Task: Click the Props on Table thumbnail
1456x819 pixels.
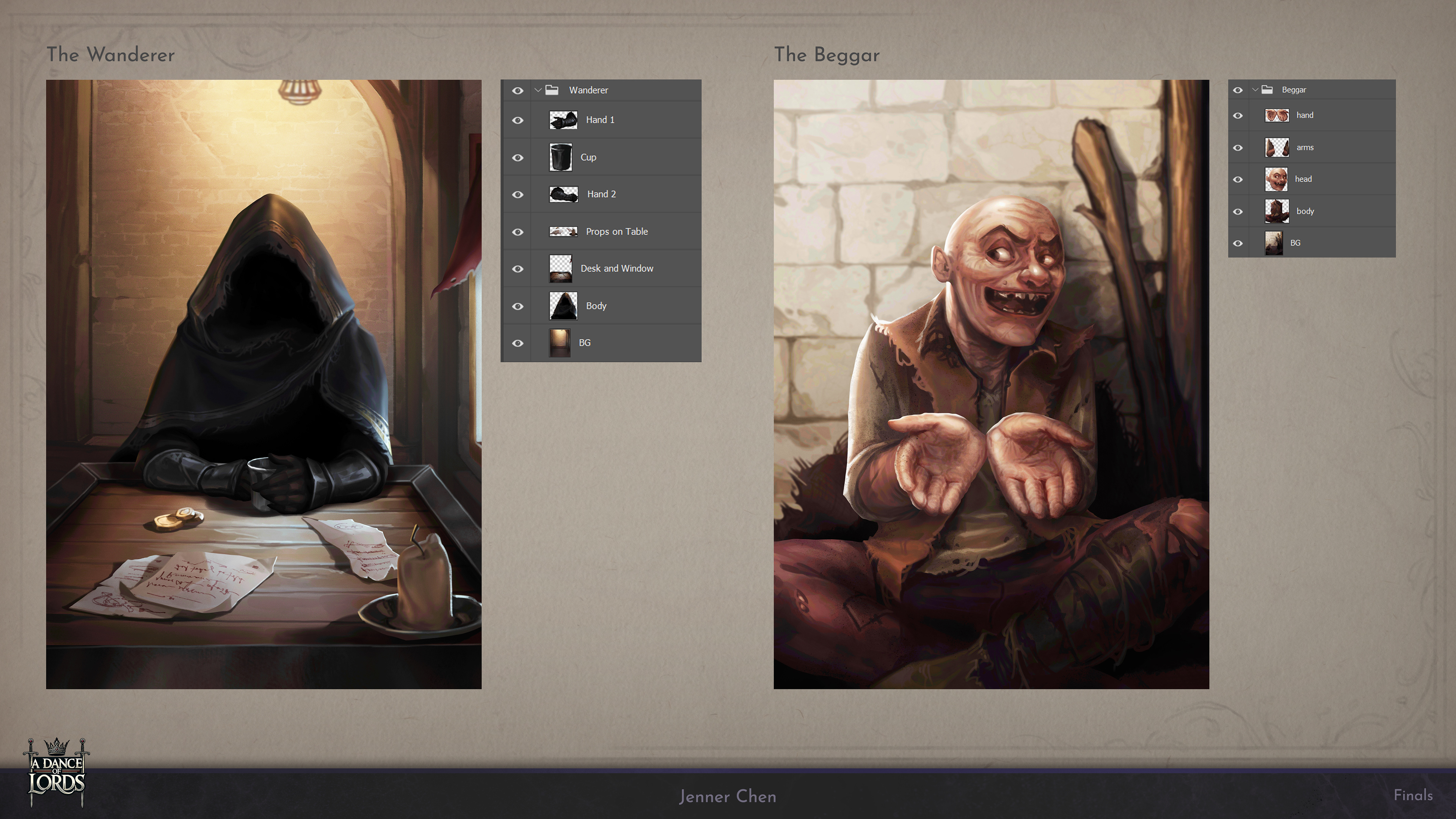Action: (563, 232)
